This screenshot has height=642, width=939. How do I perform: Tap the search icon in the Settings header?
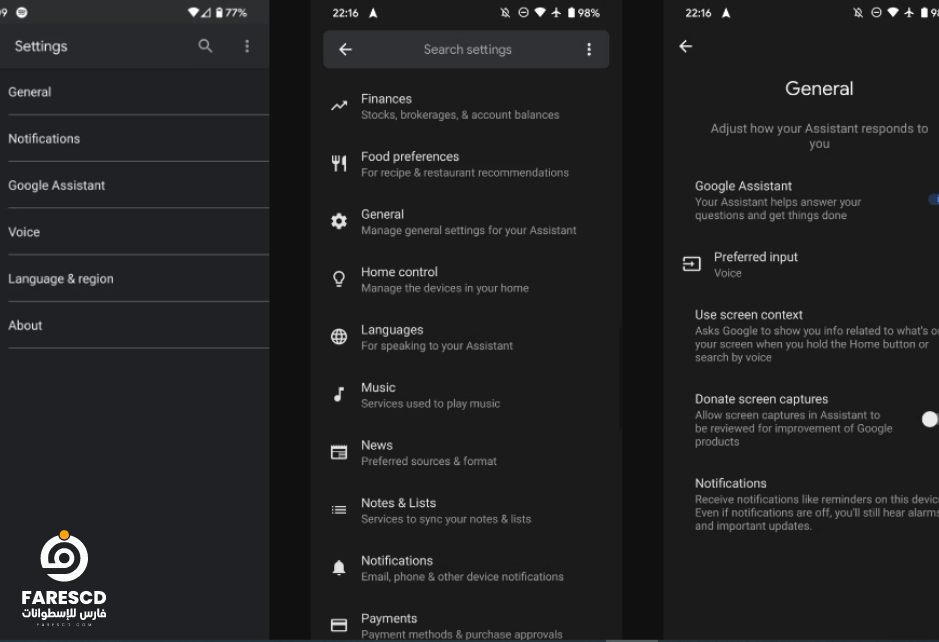point(205,46)
